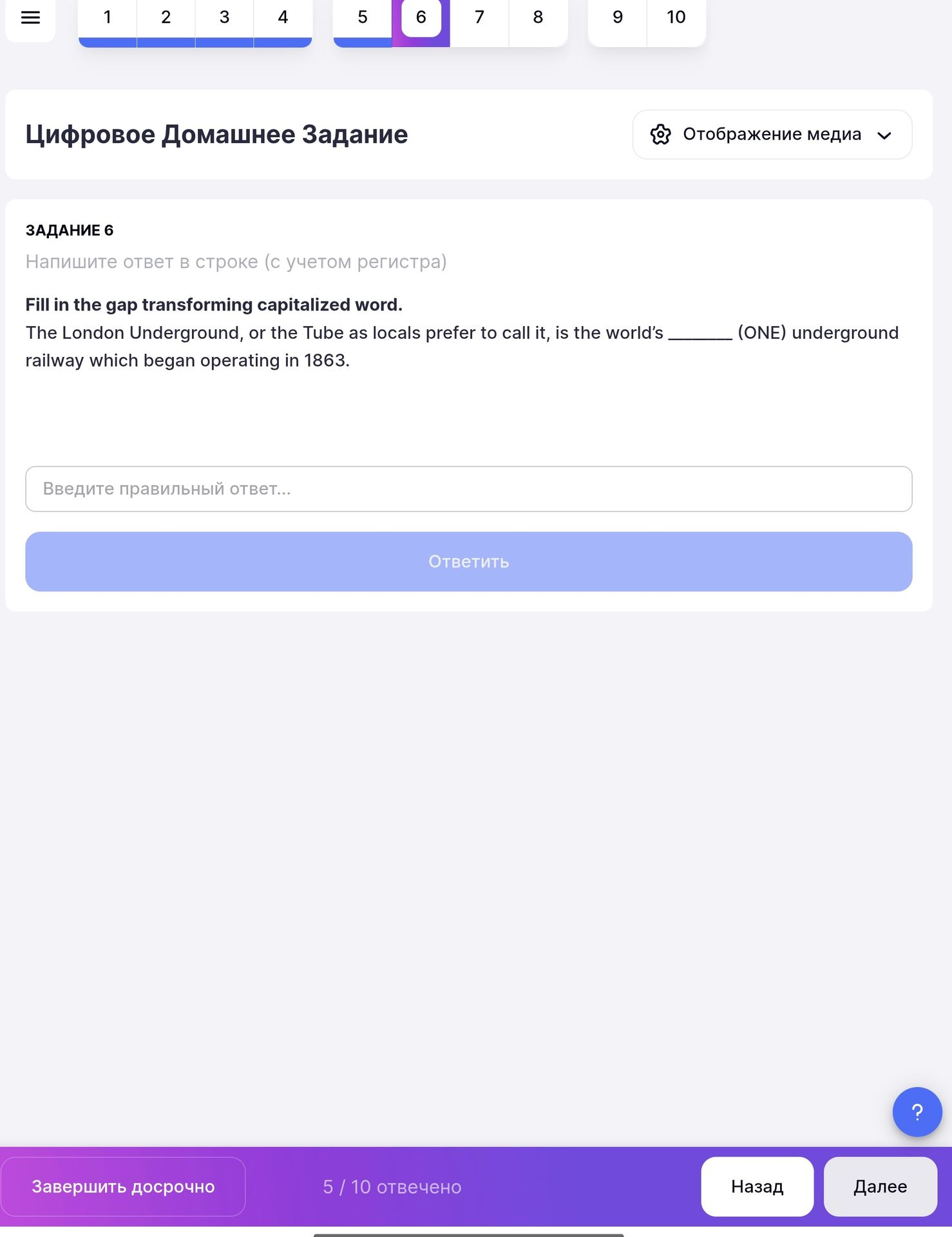The height and width of the screenshot is (1237, 952).
Task: Go back with the Назад button
Action: click(757, 1187)
